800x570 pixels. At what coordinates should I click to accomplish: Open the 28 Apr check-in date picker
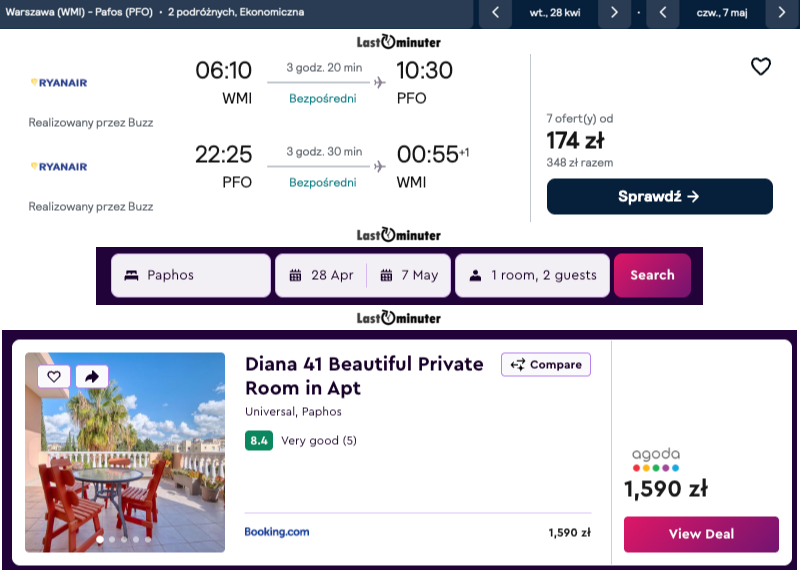point(321,275)
